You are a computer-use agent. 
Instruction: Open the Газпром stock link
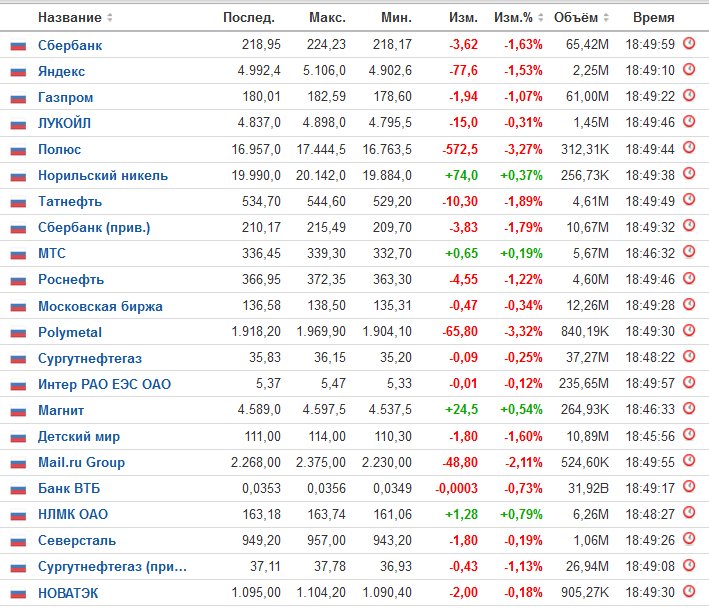[66, 97]
